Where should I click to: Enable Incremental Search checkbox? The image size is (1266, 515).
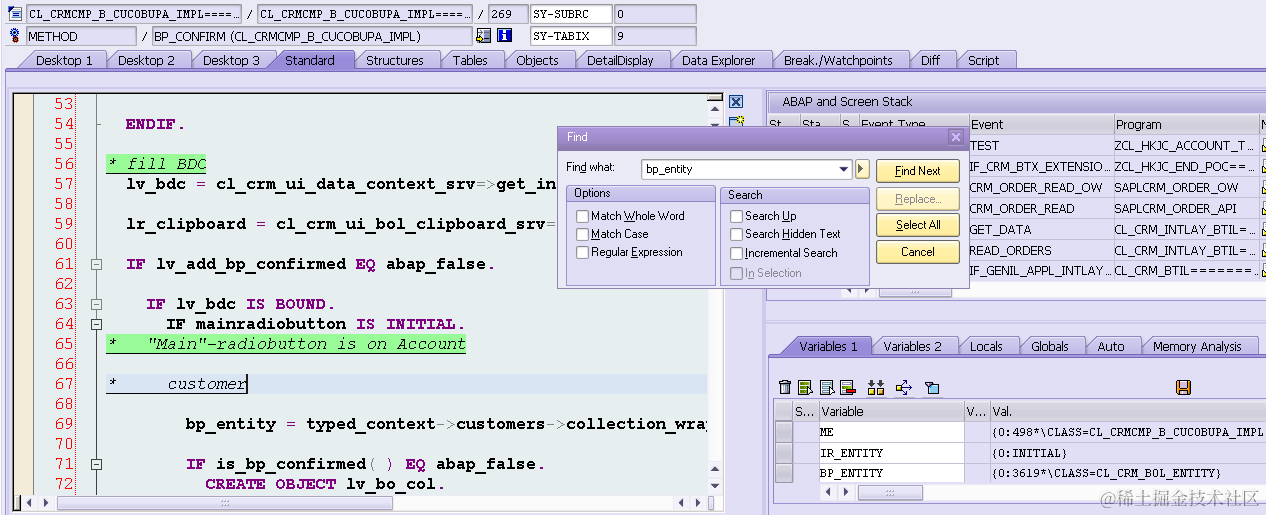737,253
